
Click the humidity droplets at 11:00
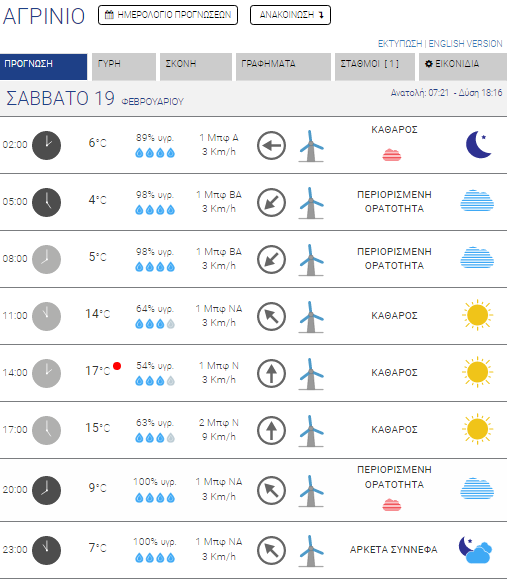(155, 324)
